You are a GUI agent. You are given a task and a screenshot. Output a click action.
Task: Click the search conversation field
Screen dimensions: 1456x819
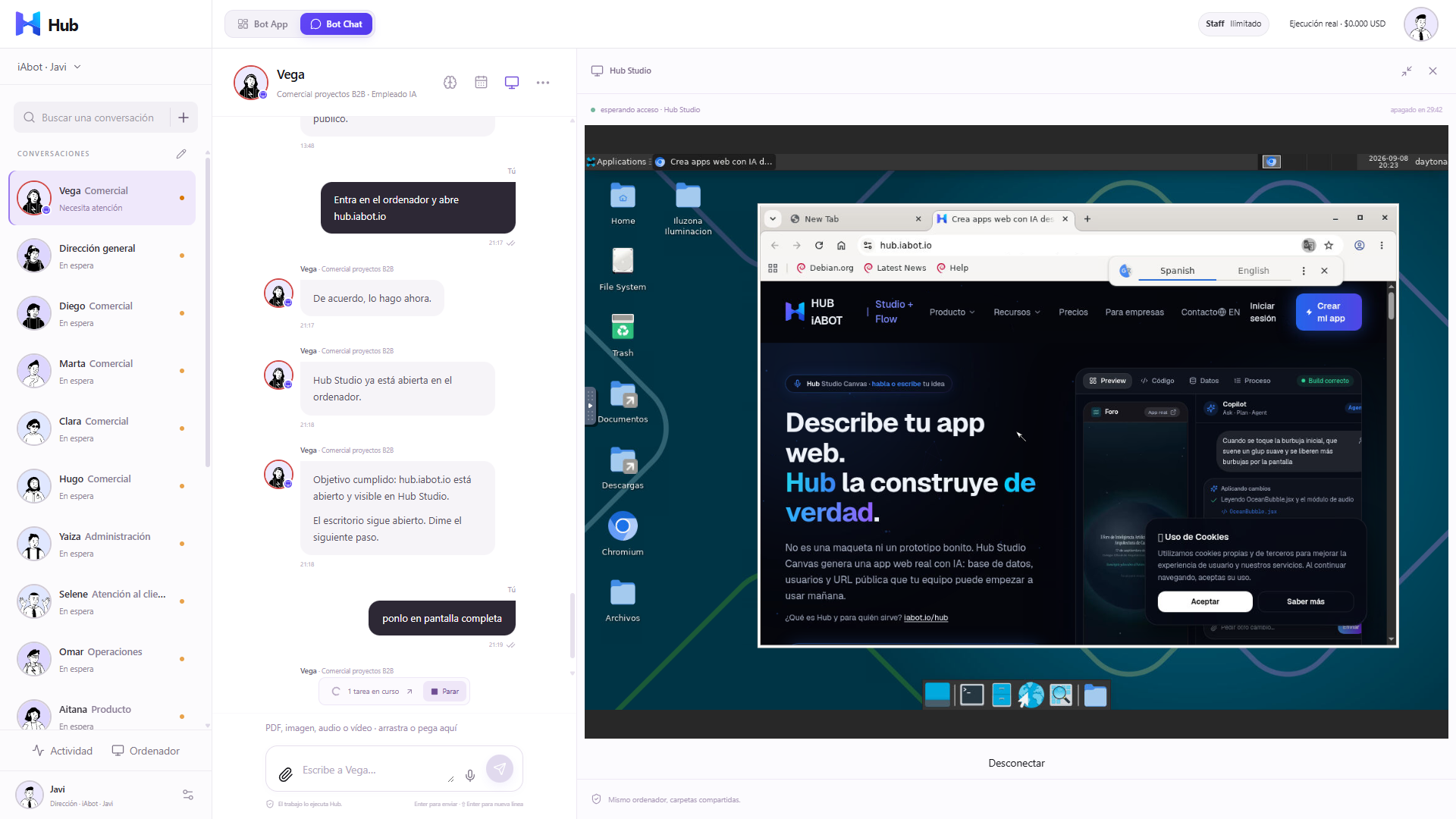pyautogui.click(x=91, y=118)
